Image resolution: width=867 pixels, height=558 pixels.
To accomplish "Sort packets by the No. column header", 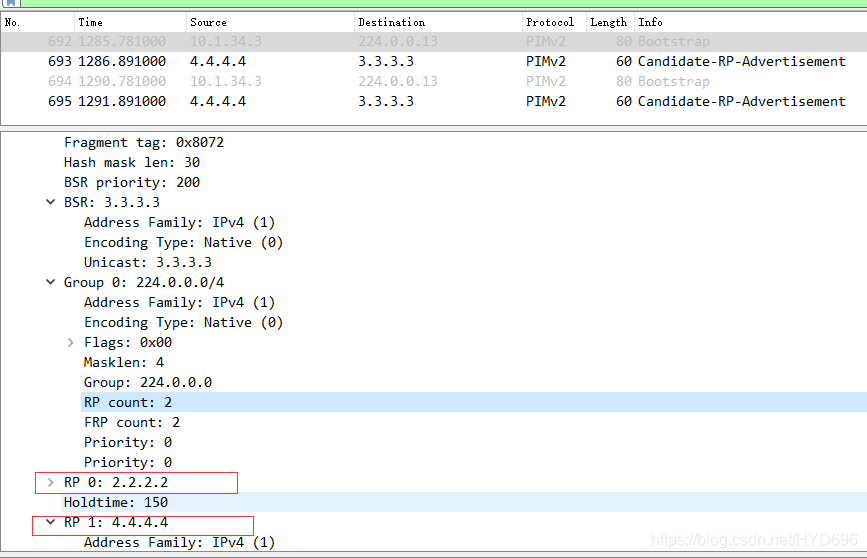I will (x=38, y=22).
